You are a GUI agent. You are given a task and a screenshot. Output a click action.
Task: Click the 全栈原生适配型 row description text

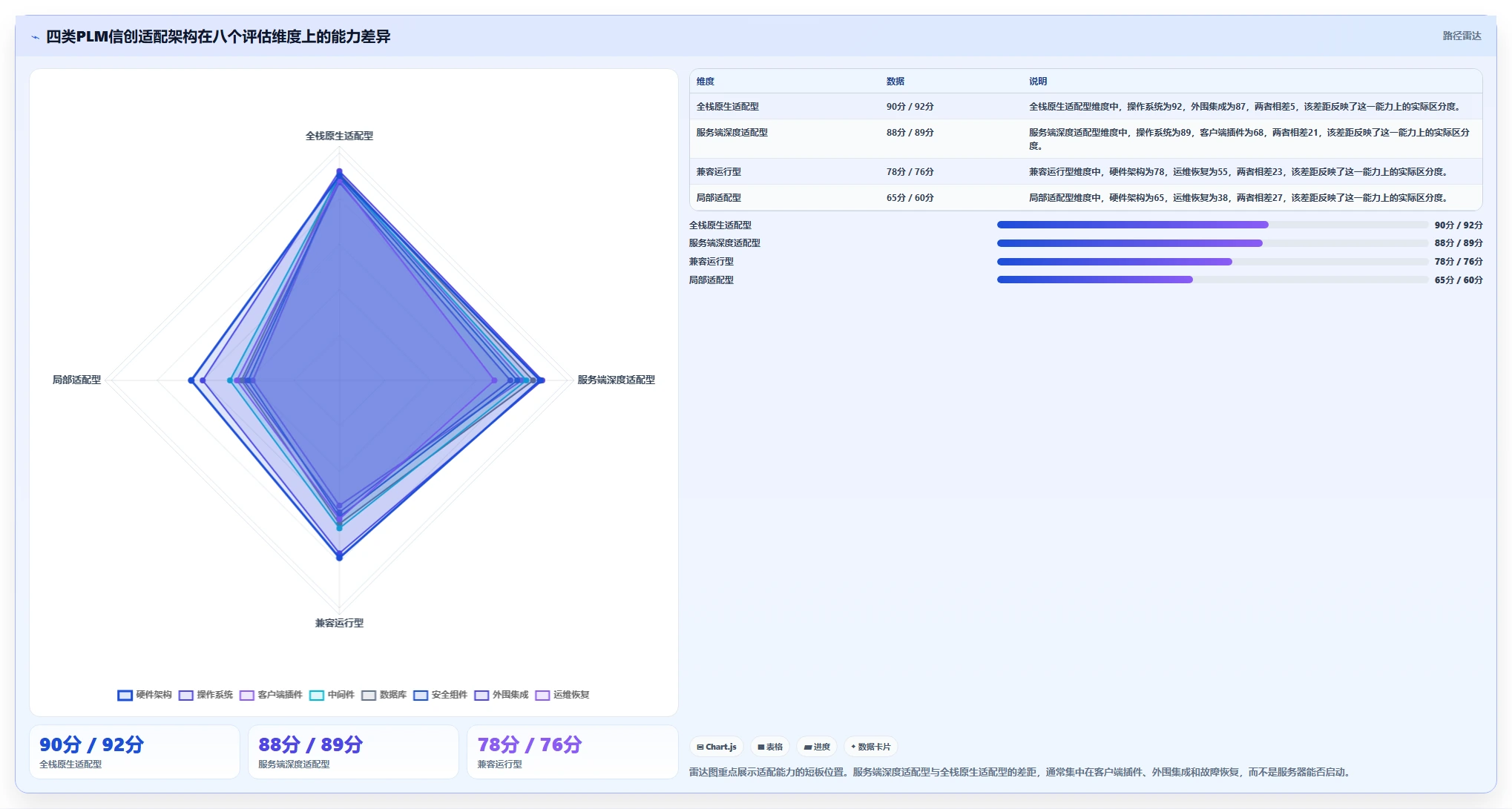point(1246,107)
